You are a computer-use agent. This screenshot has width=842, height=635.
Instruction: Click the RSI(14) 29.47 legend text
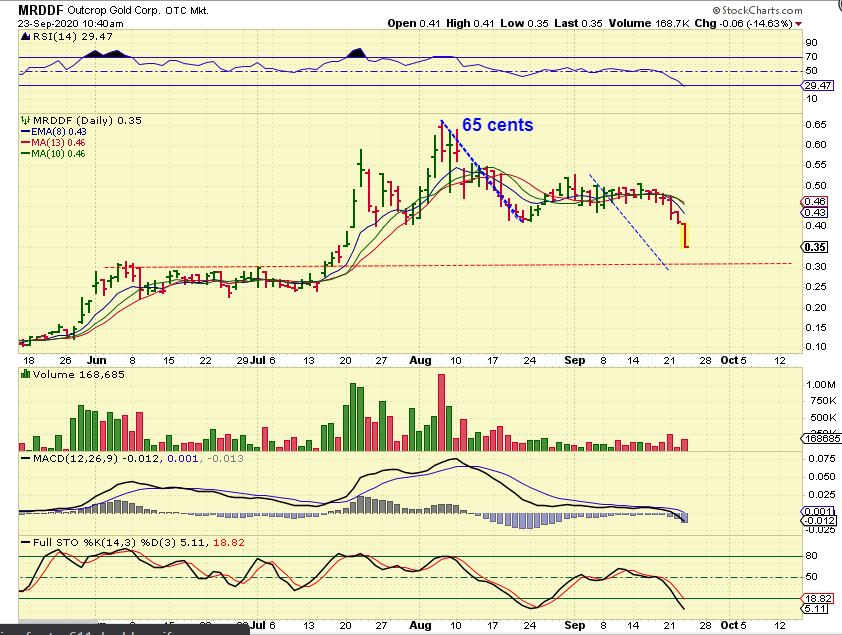pos(72,37)
